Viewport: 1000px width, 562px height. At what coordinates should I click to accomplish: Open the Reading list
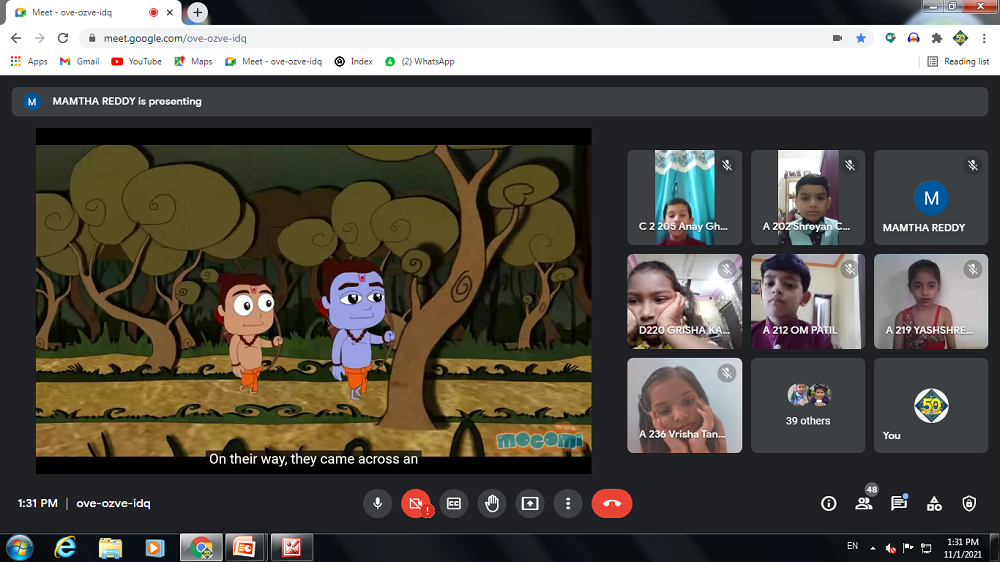(x=958, y=61)
